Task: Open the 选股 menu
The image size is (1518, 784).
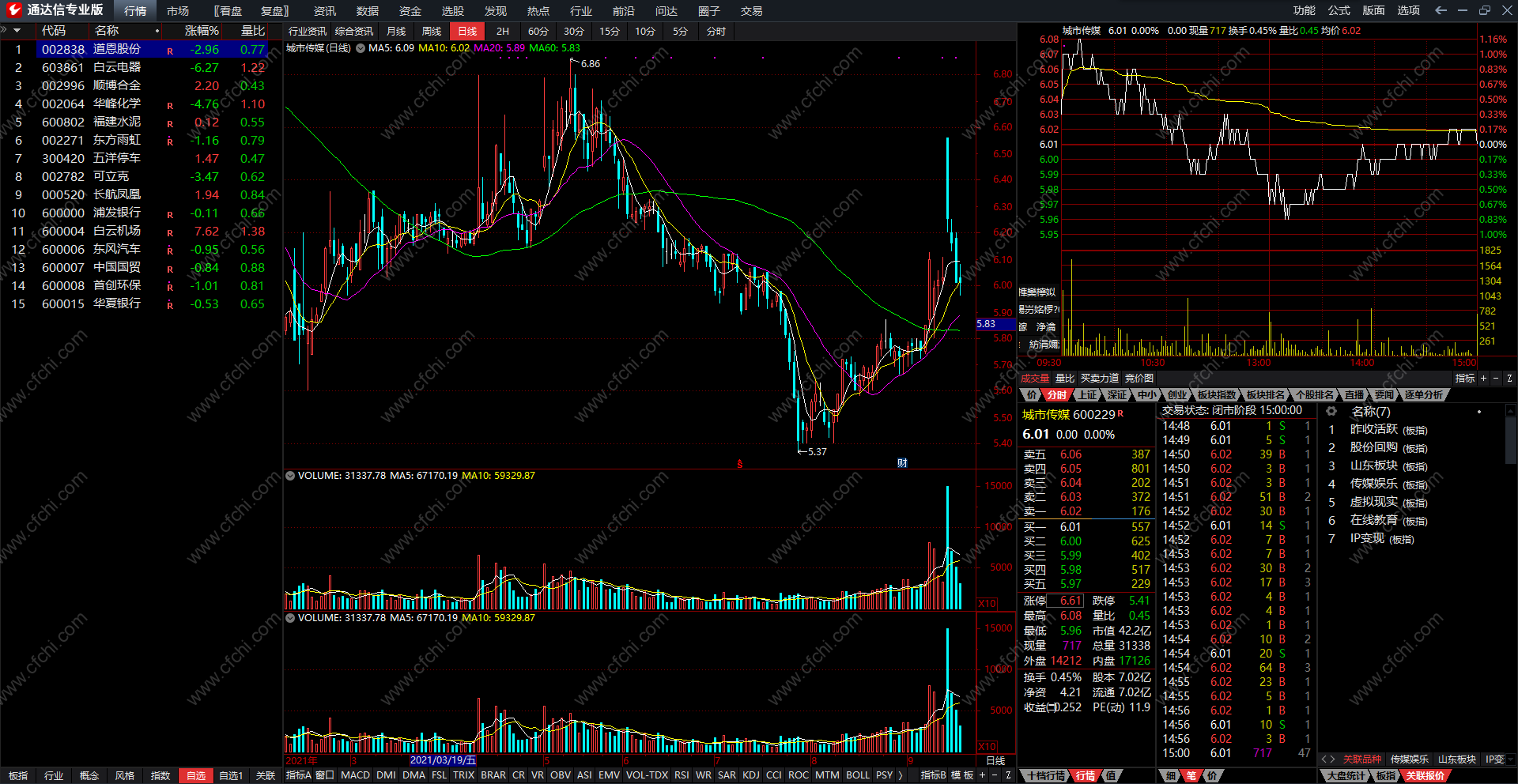Action: (x=453, y=11)
